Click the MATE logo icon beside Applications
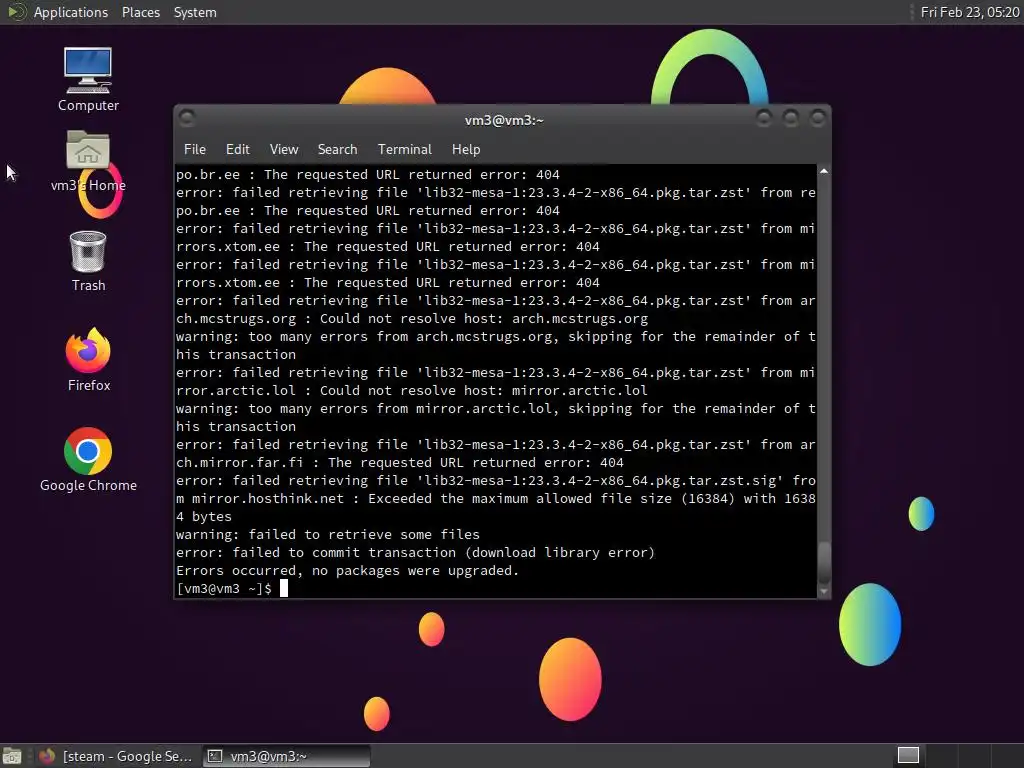Viewport: 1024px width, 768px height. [16, 12]
